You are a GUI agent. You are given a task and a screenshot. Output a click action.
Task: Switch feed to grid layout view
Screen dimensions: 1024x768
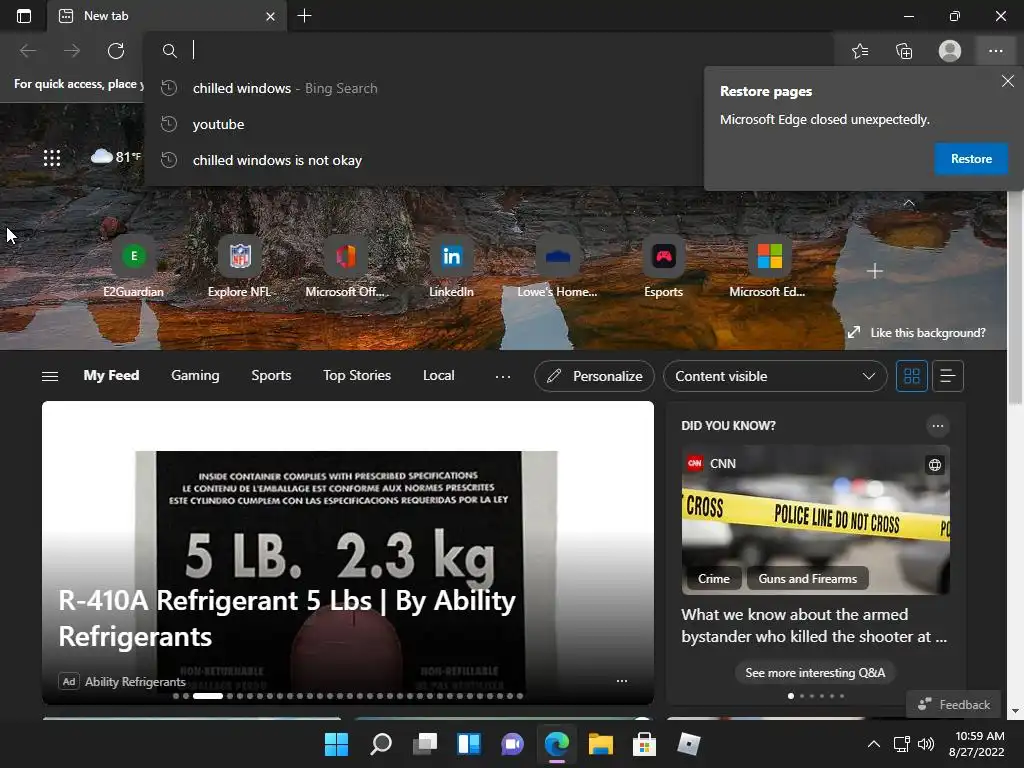point(912,376)
